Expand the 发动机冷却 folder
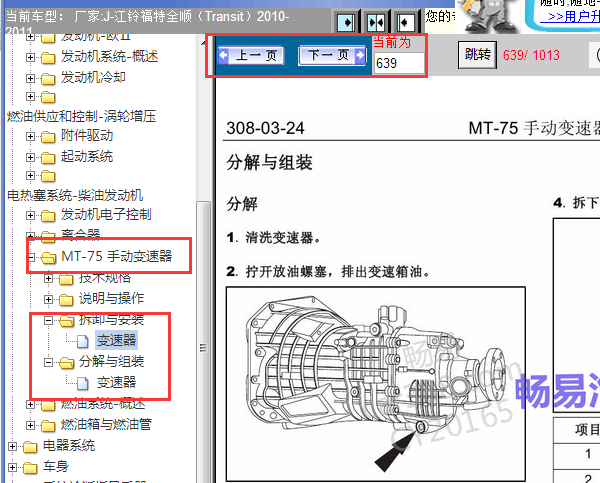This screenshot has height=483, width=600. click(30, 78)
